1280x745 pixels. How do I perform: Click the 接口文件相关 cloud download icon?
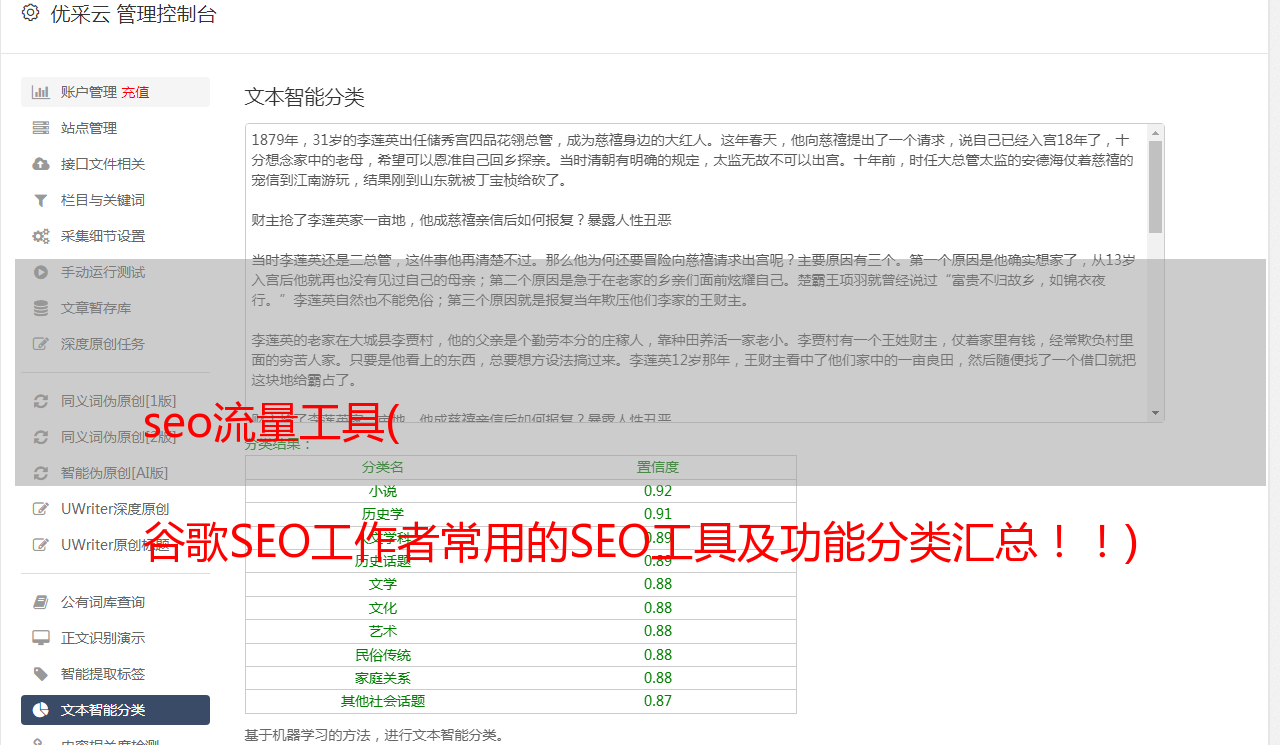(x=41, y=164)
